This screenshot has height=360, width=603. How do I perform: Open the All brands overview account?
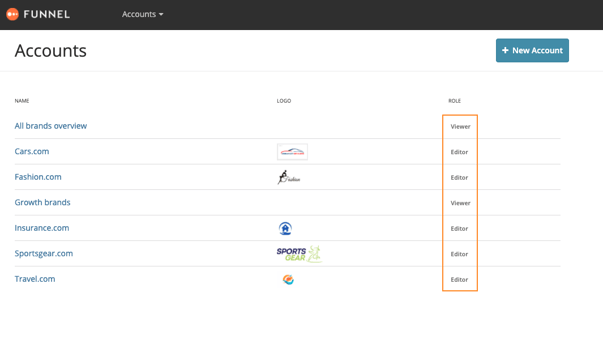pyautogui.click(x=51, y=126)
